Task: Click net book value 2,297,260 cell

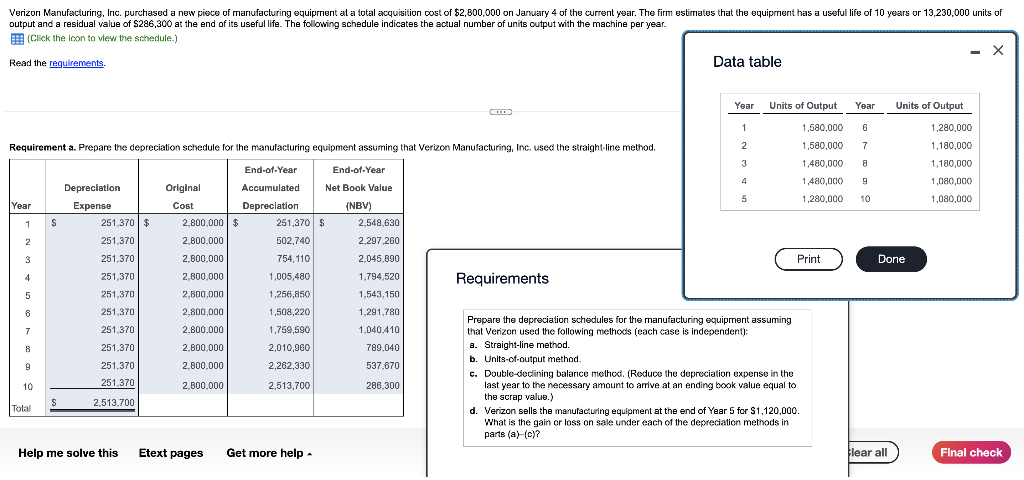Action: (359, 241)
